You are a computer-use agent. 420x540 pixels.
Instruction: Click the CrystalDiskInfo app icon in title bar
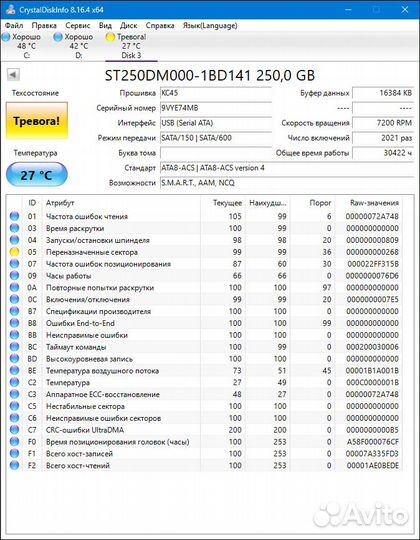point(10,10)
